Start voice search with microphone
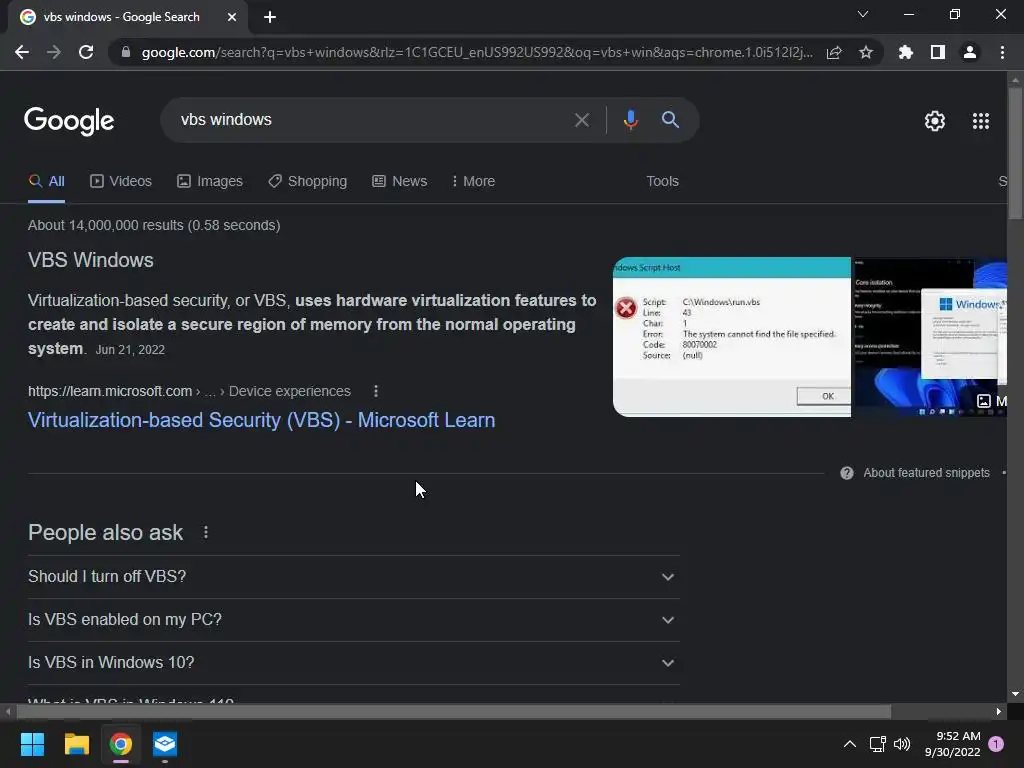This screenshot has height=768, width=1024. 630,120
